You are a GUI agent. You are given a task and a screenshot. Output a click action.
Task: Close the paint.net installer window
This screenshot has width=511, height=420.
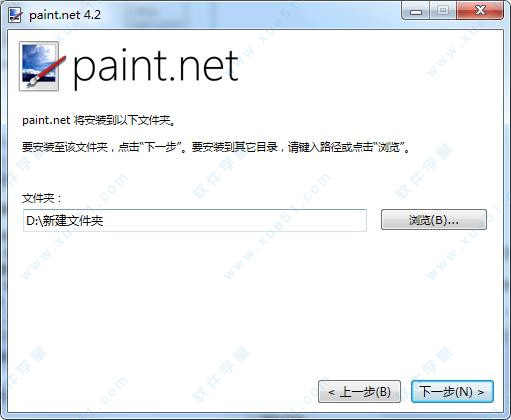point(480,12)
